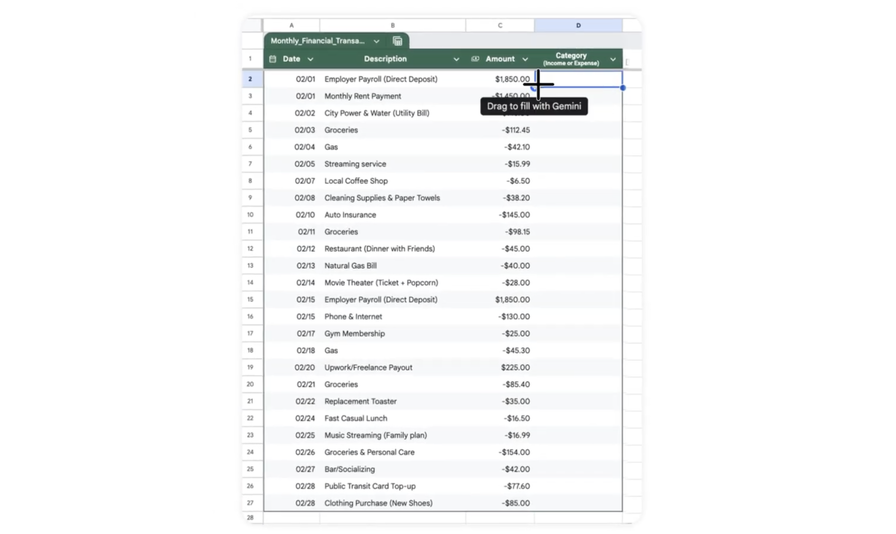
Task: Click the currency icon in Amount header
Action: pos(475,59)
